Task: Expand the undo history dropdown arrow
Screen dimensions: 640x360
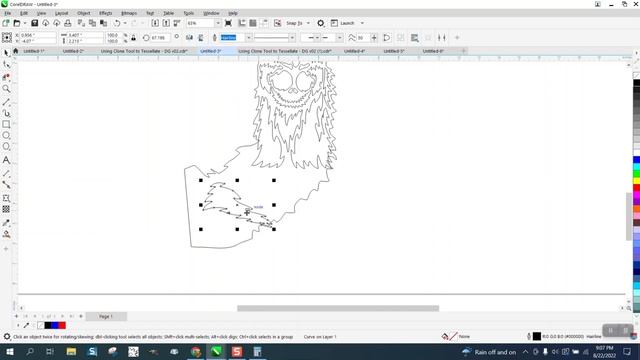Action: (125, 23)
